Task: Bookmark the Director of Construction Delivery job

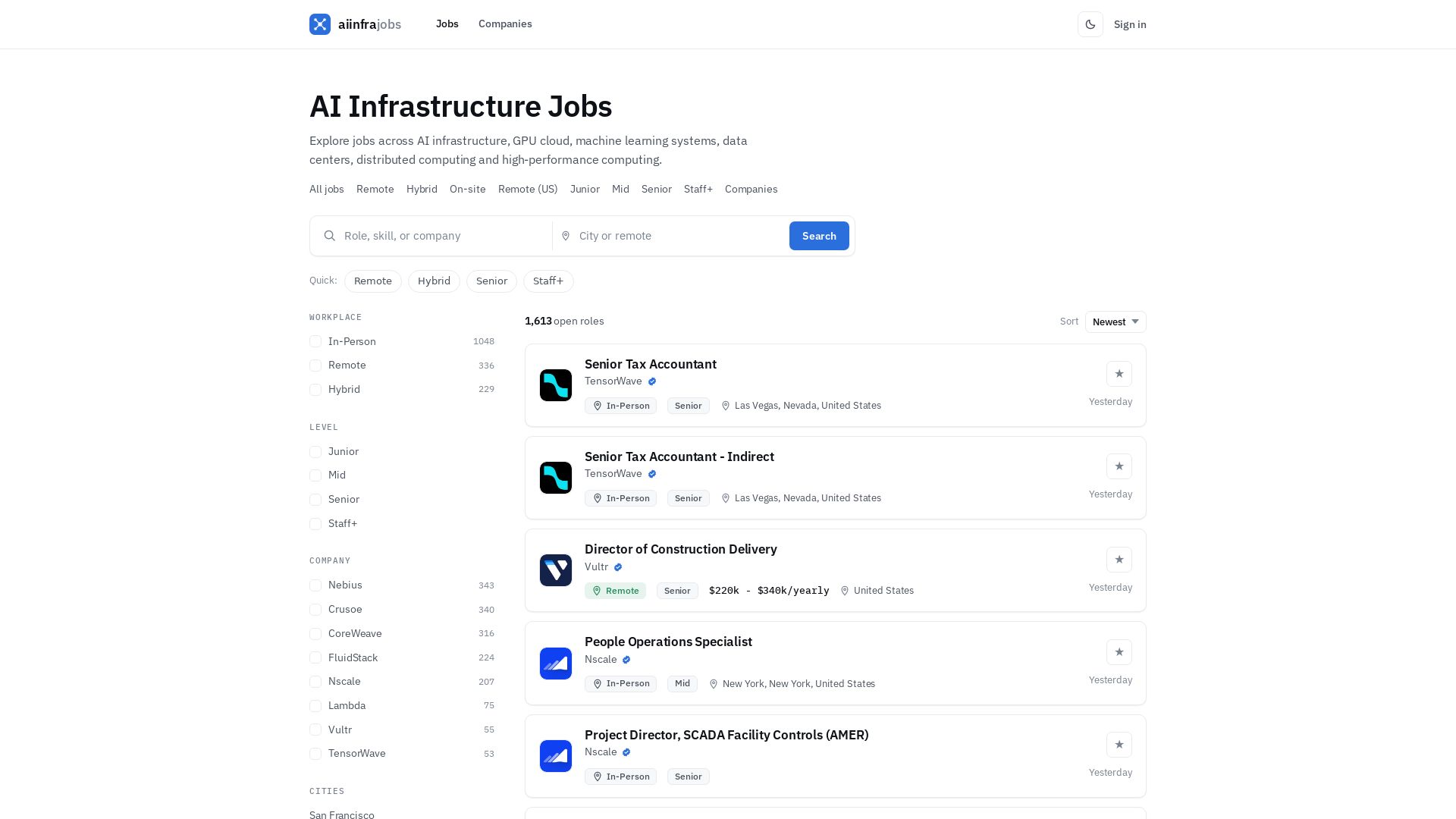Action: pyautogui.click(x=1119, y=560)
